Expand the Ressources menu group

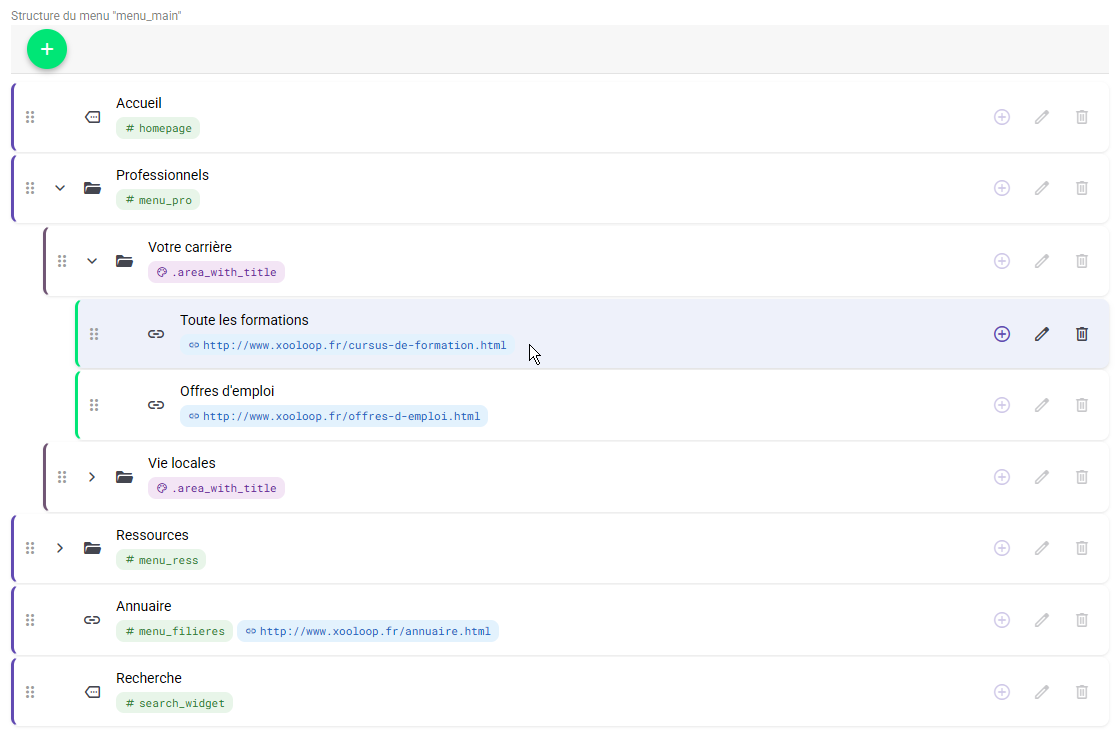[60, 548]
